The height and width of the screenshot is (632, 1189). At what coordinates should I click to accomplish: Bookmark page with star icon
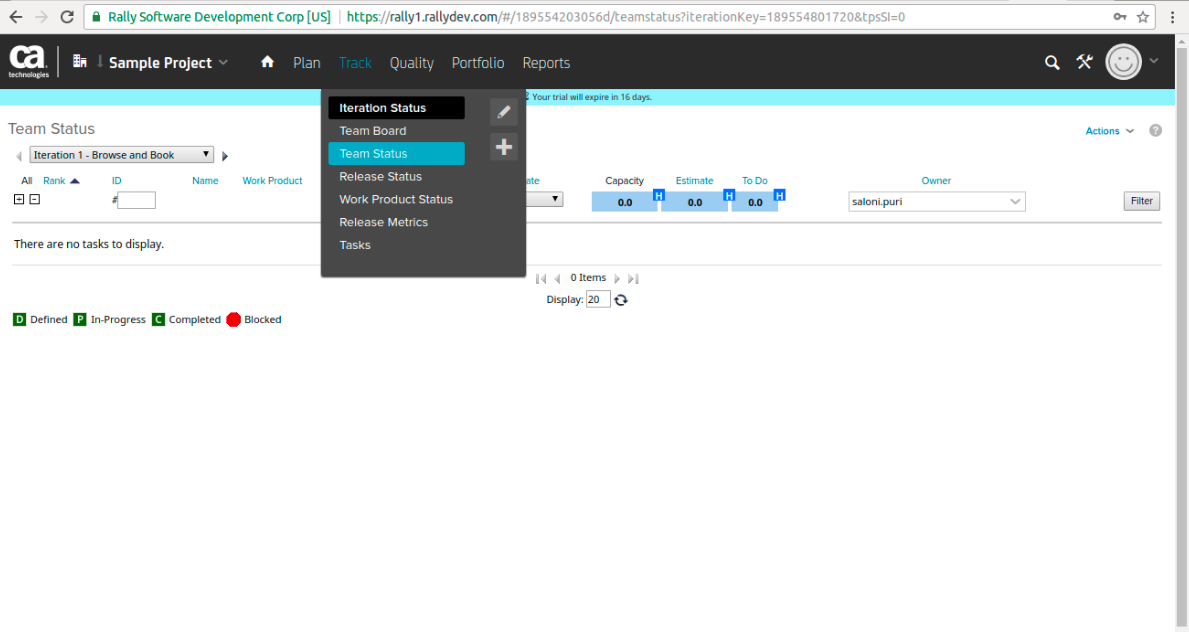tap(1143, 17)
